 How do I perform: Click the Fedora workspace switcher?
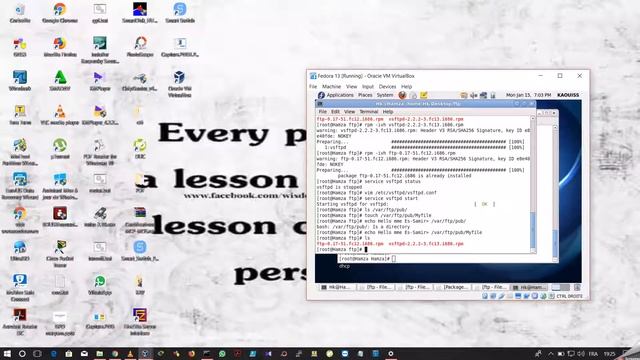point(560,287)
